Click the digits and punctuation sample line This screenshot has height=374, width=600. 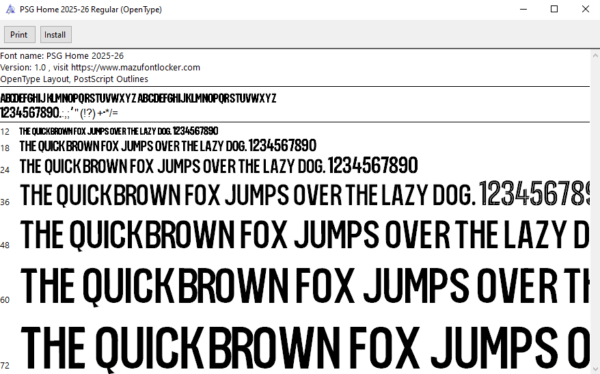(x=59, y=113)
